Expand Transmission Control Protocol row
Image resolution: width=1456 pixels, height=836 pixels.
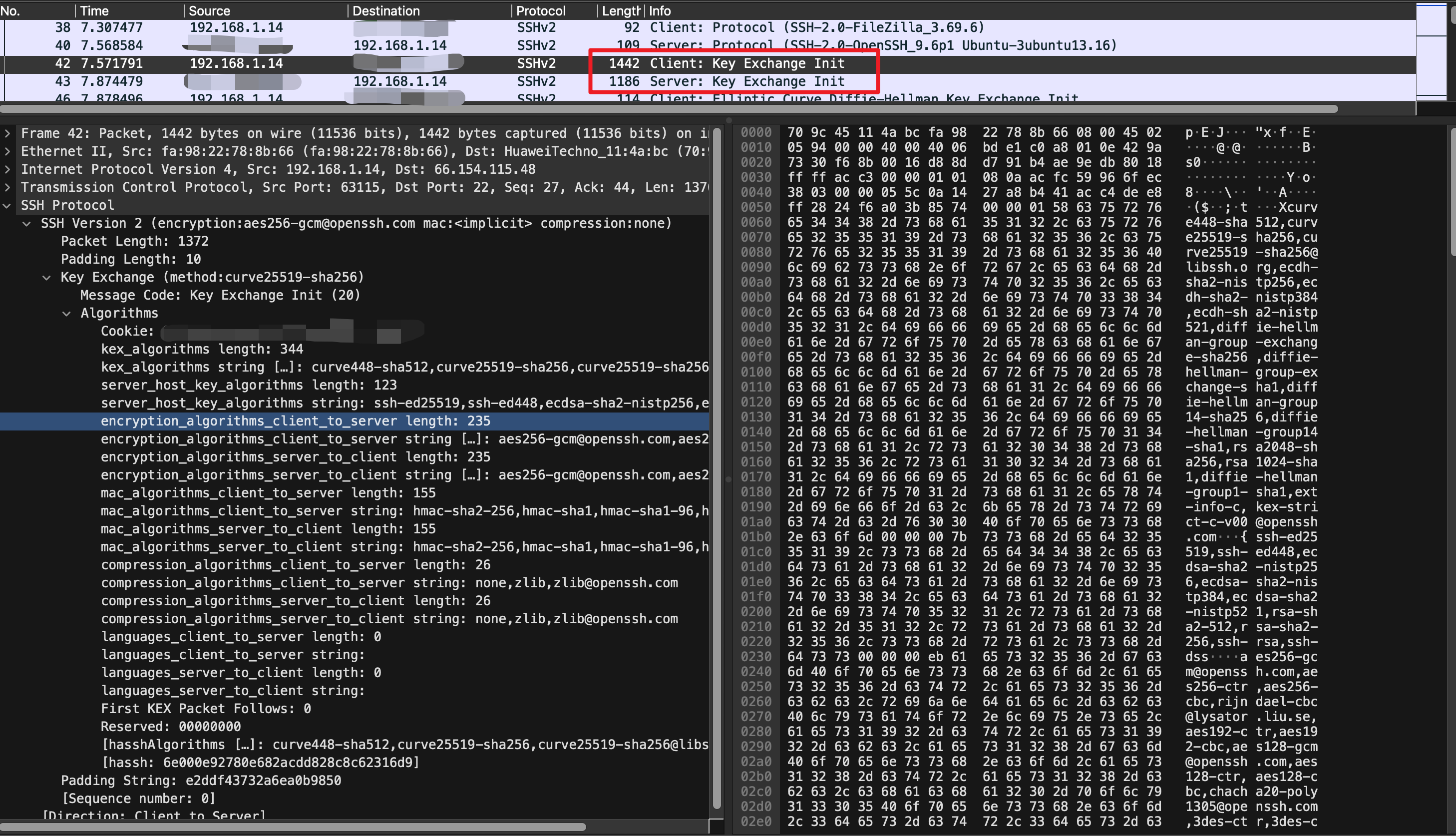pyautogui.click(x=7, y=187)
